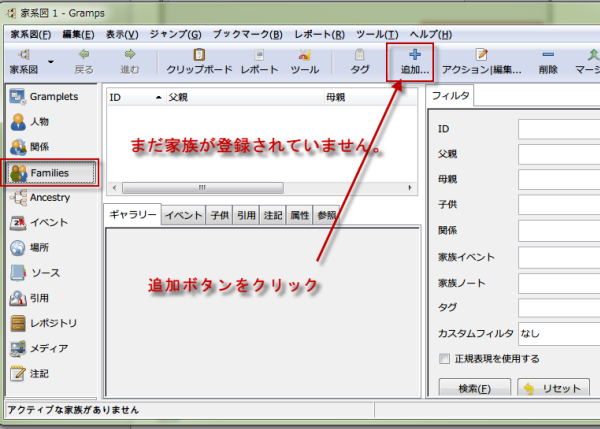
Task: Click the Add (追加) plus toolbar icon
Action: [414, 56]
